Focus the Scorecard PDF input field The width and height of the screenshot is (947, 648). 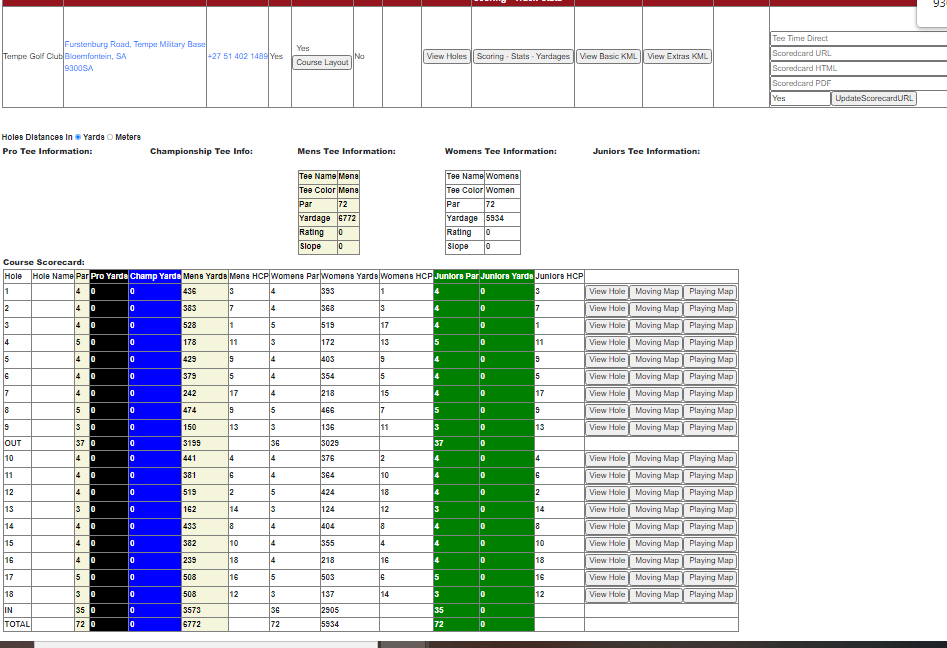point(858,83)
